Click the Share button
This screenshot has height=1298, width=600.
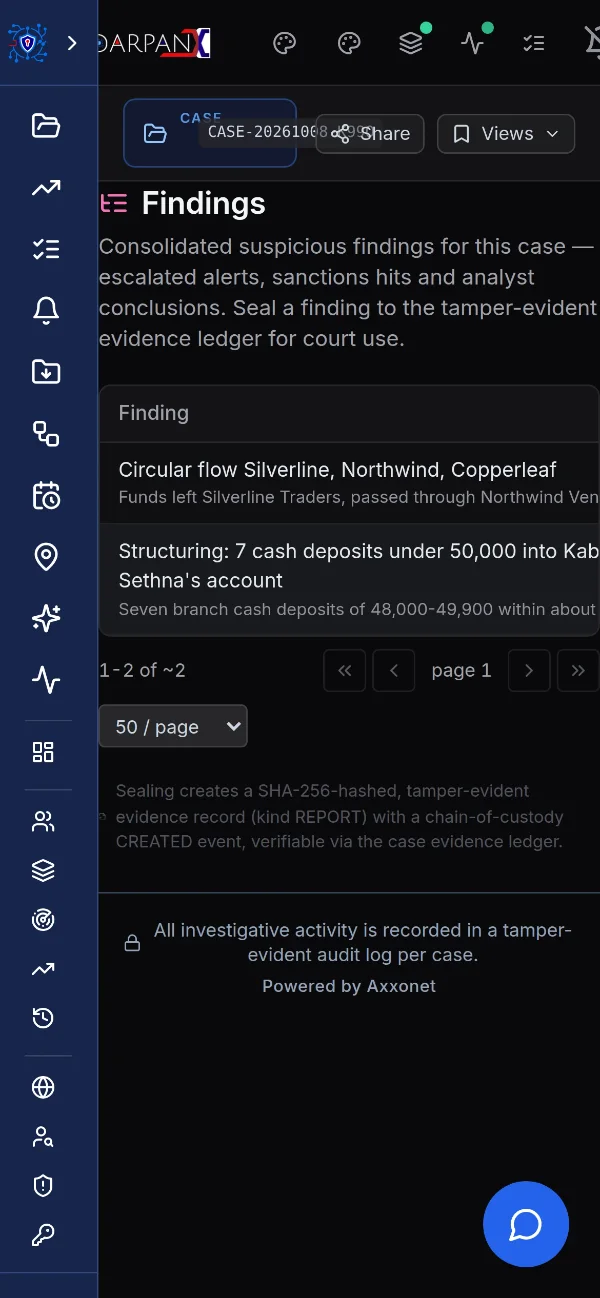(x=370, y=134)
